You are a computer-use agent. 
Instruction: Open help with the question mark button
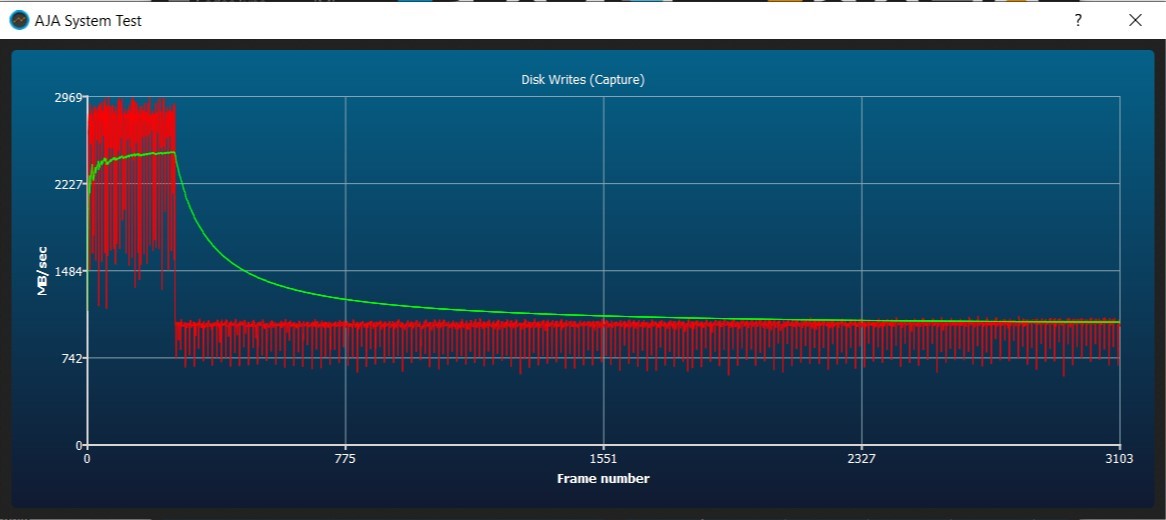(1078, 20)
